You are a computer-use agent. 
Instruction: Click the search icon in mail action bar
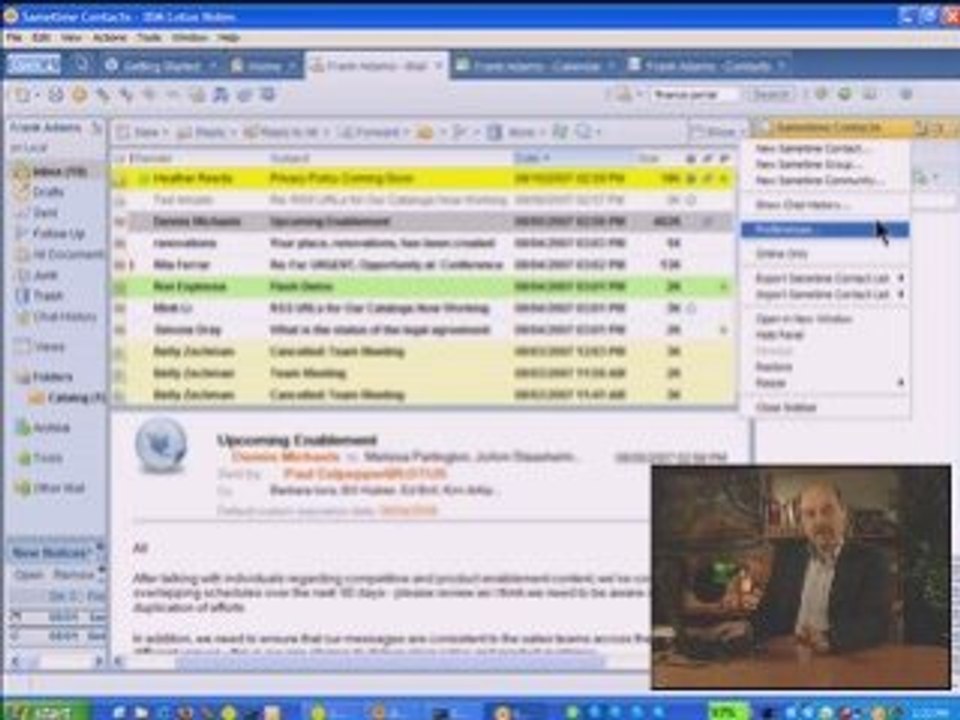click(585, 132)
